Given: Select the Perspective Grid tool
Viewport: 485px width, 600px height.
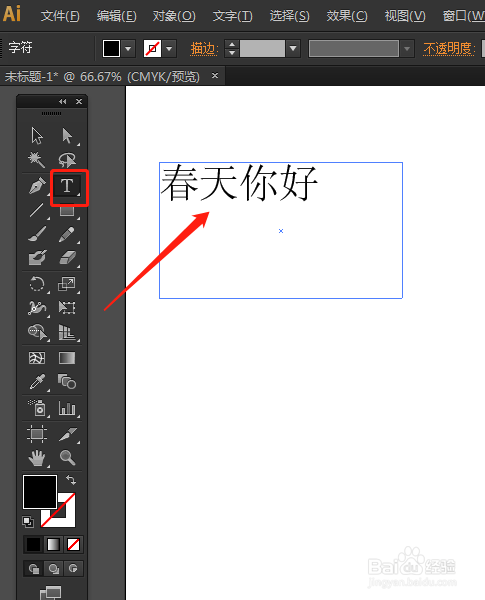Looking at the screenshot, I should click(67, 332).
